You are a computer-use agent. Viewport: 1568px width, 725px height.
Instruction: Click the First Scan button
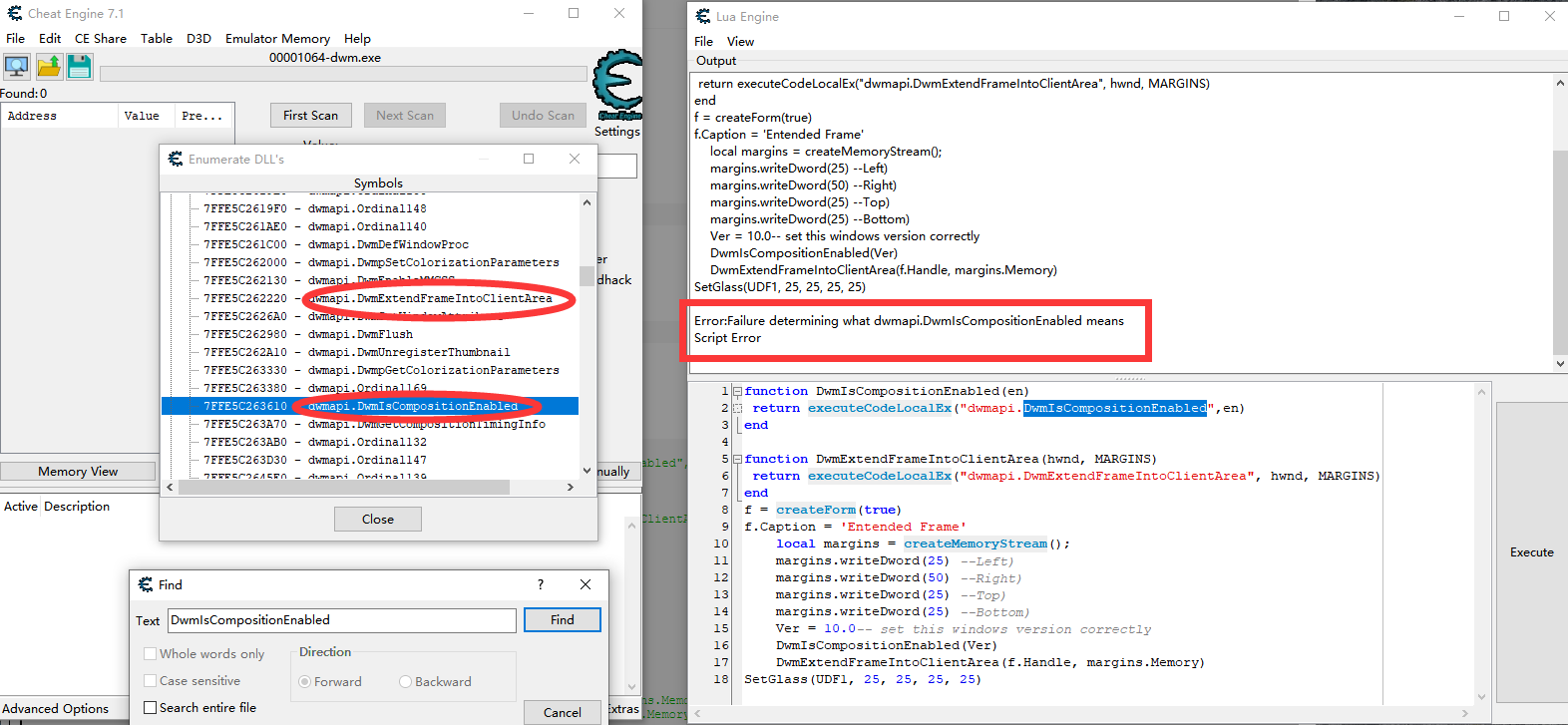click(310, 115)
